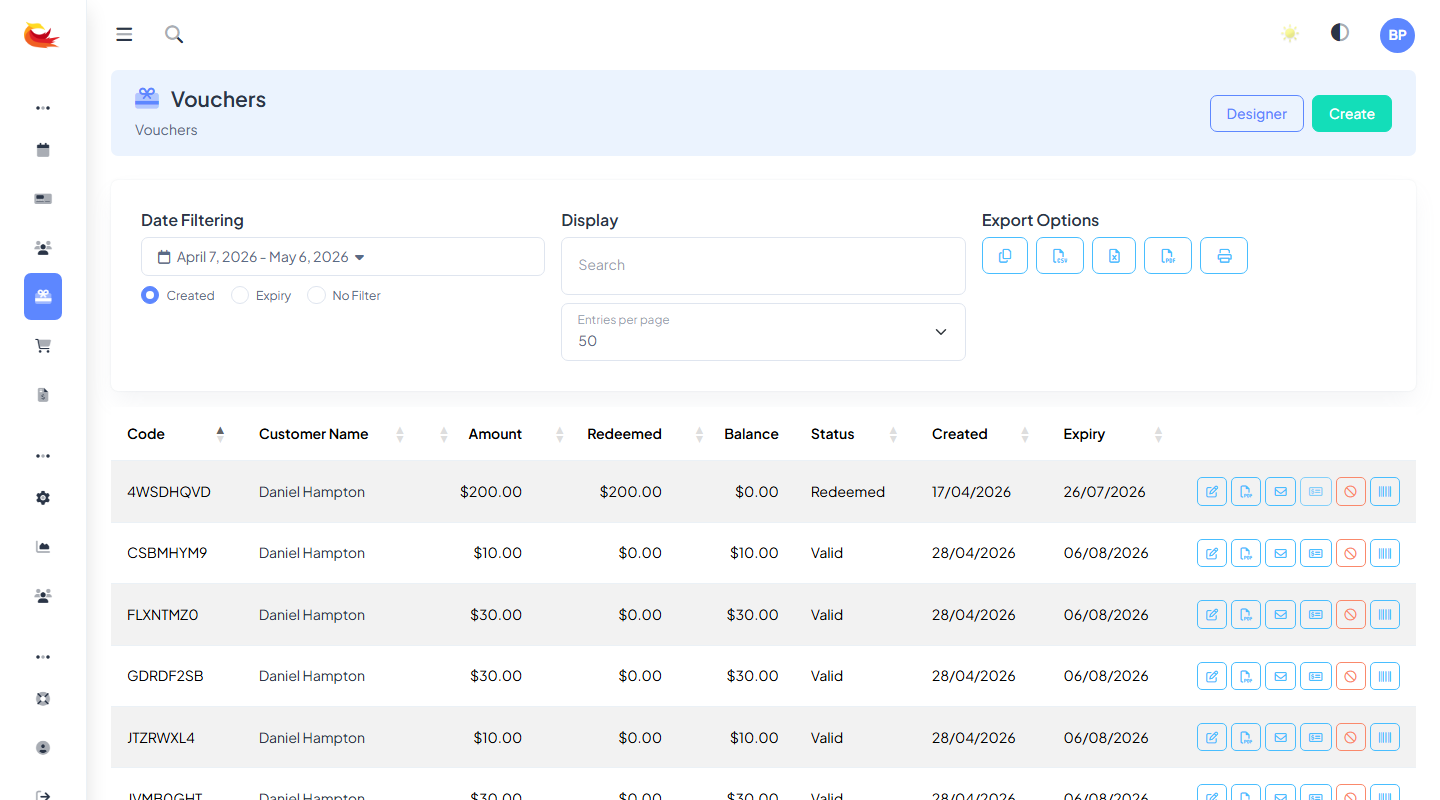Click the $200.00 Amount cell
The image size is (1440, 800).
tap(491, 492)
